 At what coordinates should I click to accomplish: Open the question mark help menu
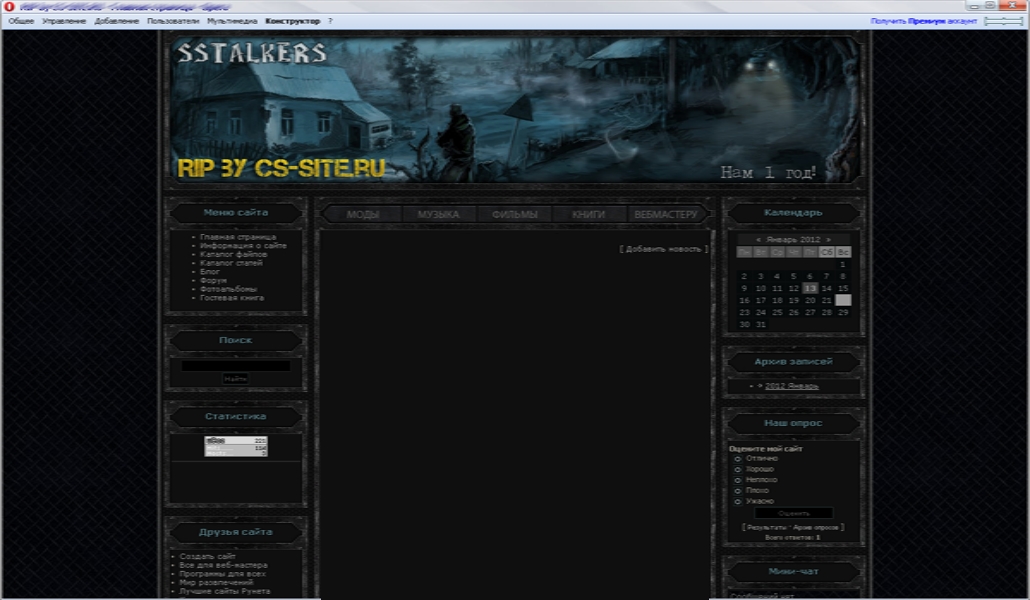[x=330, y=21]
